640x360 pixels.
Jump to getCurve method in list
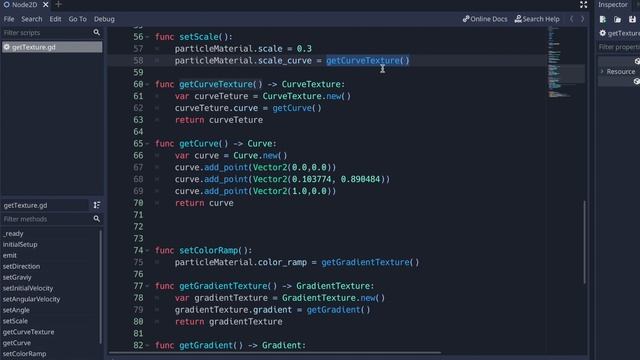(17, 343)
